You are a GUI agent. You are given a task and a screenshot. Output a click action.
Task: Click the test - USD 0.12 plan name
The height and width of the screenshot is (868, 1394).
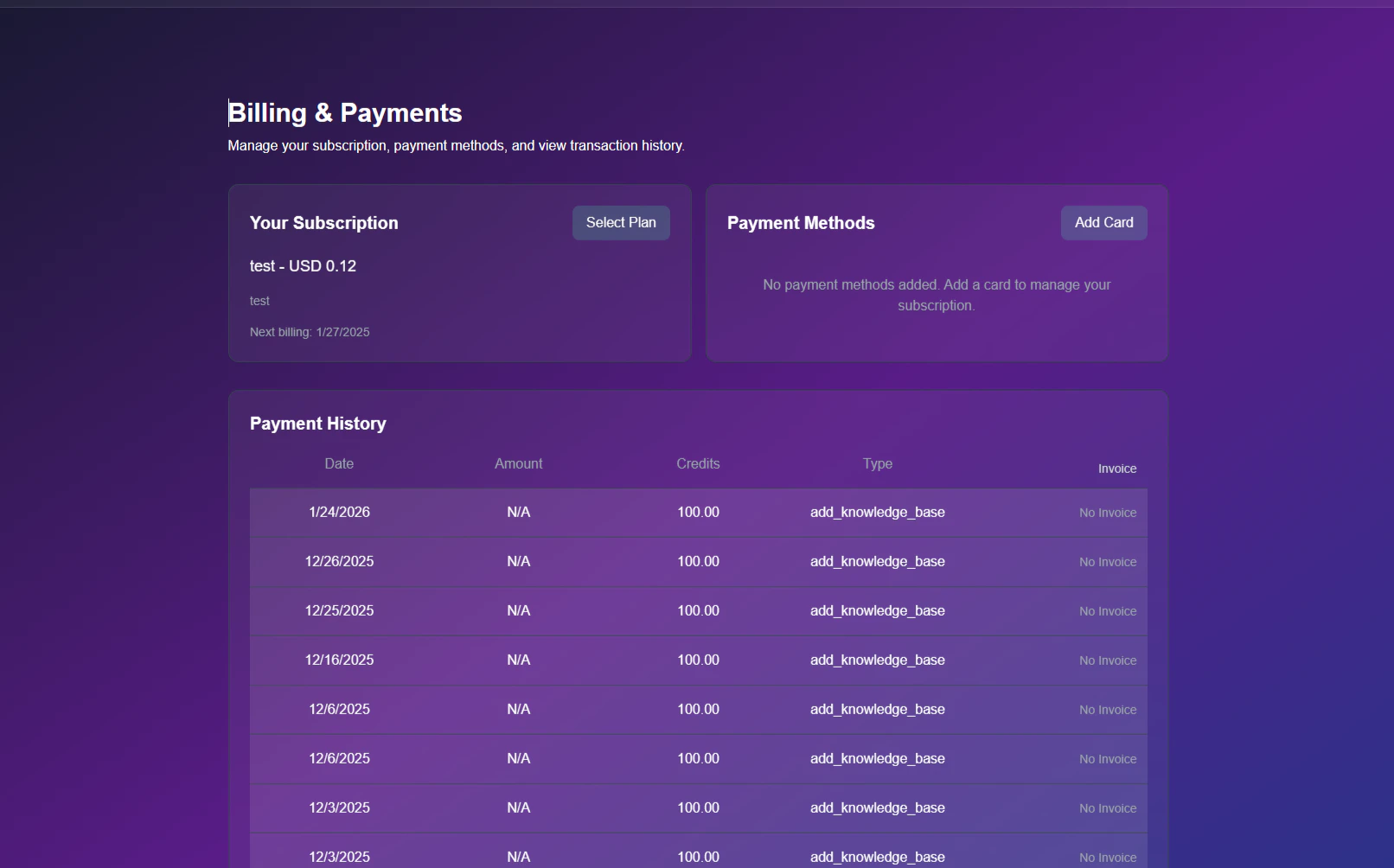[x=303, y=266]
